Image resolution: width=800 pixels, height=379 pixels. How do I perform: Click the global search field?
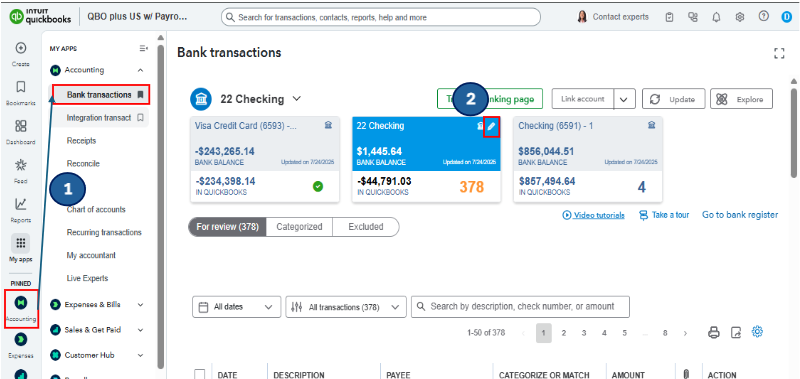point(381,17)
